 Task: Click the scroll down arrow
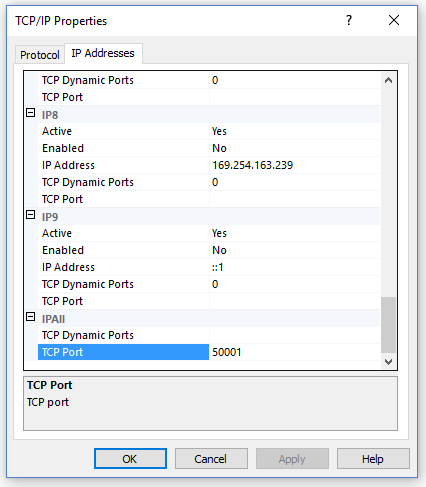pos(388,362)
